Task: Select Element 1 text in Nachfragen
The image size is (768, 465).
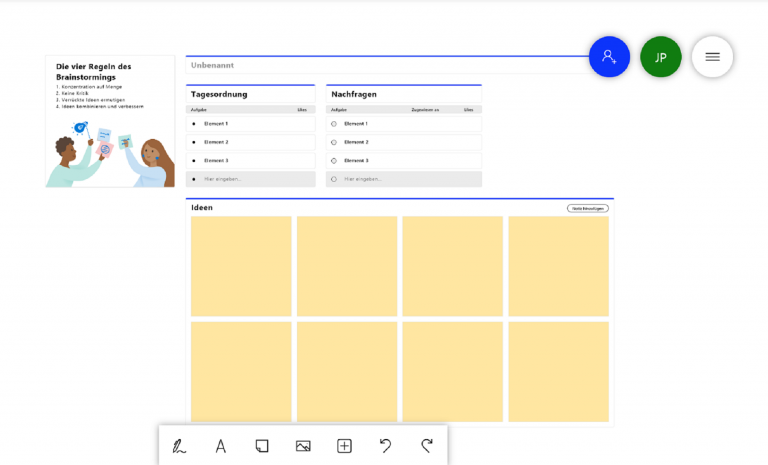Action: 356,124
